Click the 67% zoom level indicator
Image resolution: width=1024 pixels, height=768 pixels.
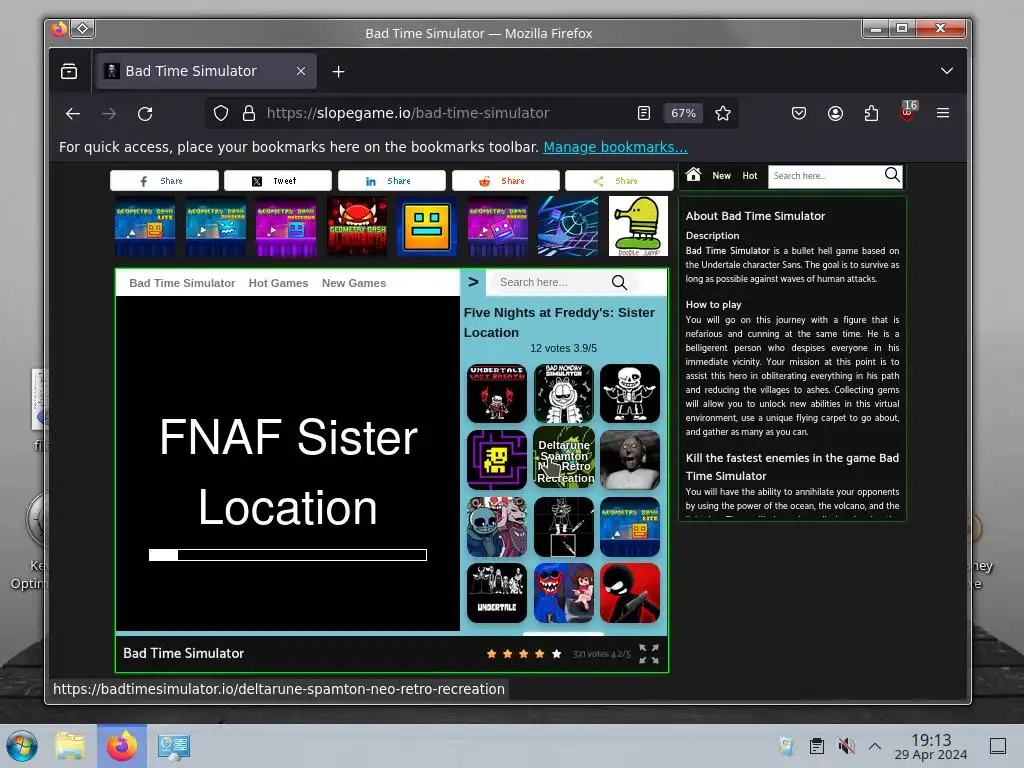tap(684, 113)
